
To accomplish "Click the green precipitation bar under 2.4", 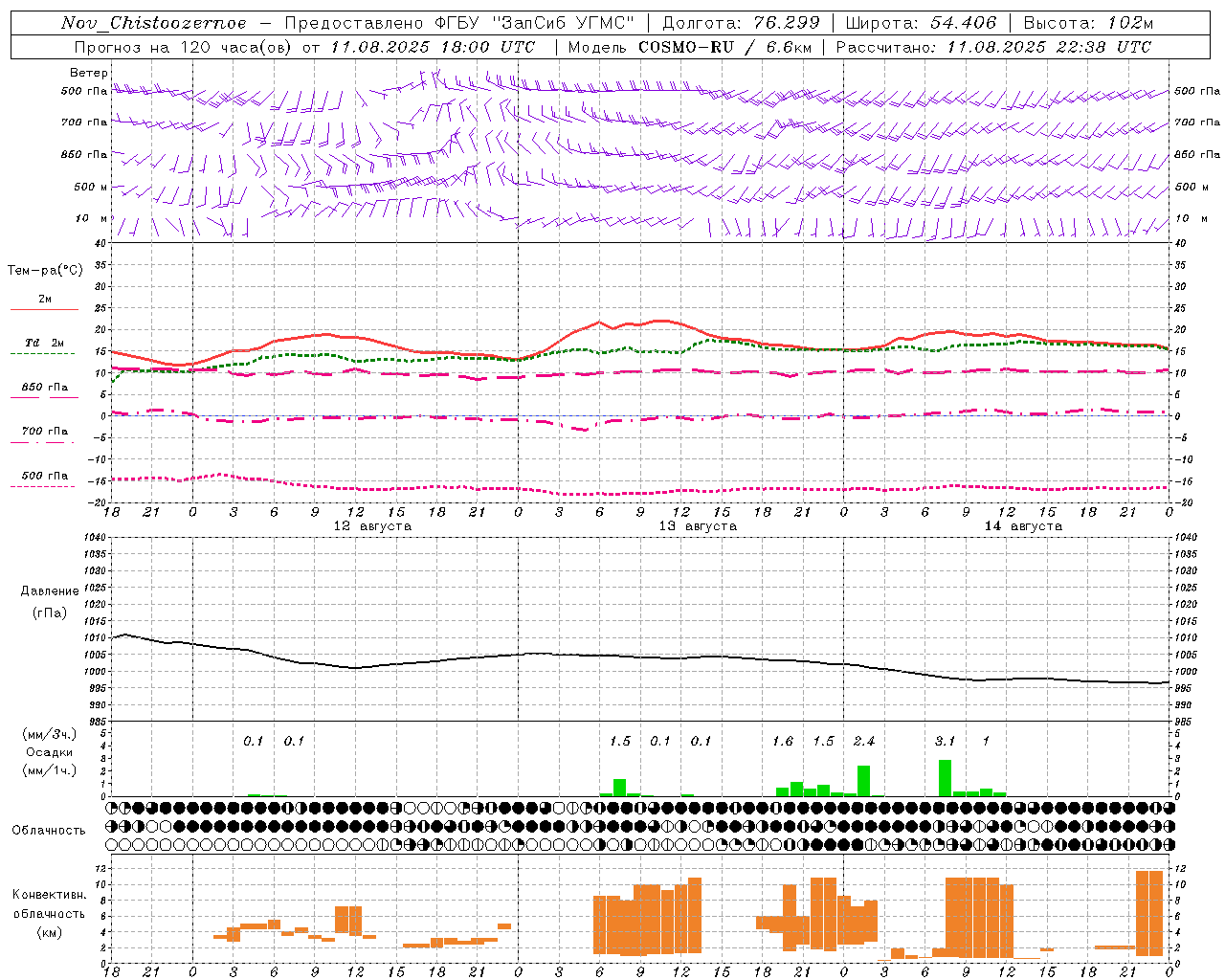I will pyautogui.click(x=863, y=781).
